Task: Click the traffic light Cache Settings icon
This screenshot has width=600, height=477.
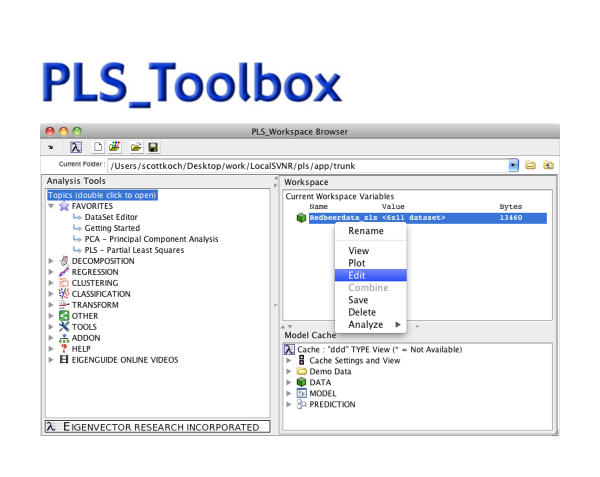Action: click(302, 360)
